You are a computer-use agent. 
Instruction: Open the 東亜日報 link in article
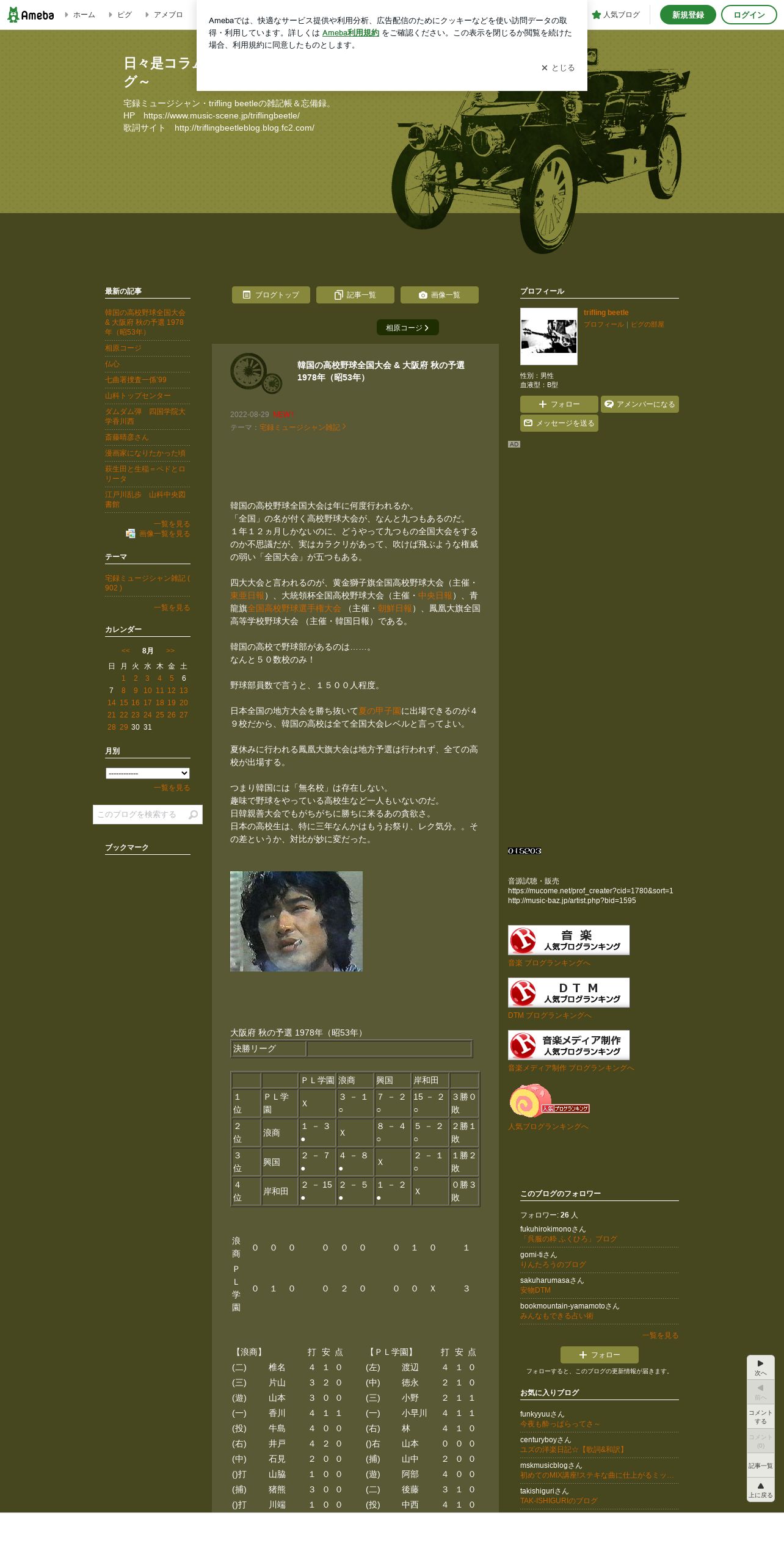[x=247, y=596]
